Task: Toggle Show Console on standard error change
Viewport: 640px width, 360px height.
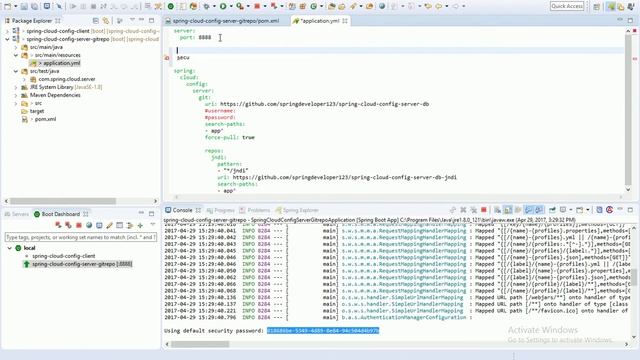Action: 539,210
